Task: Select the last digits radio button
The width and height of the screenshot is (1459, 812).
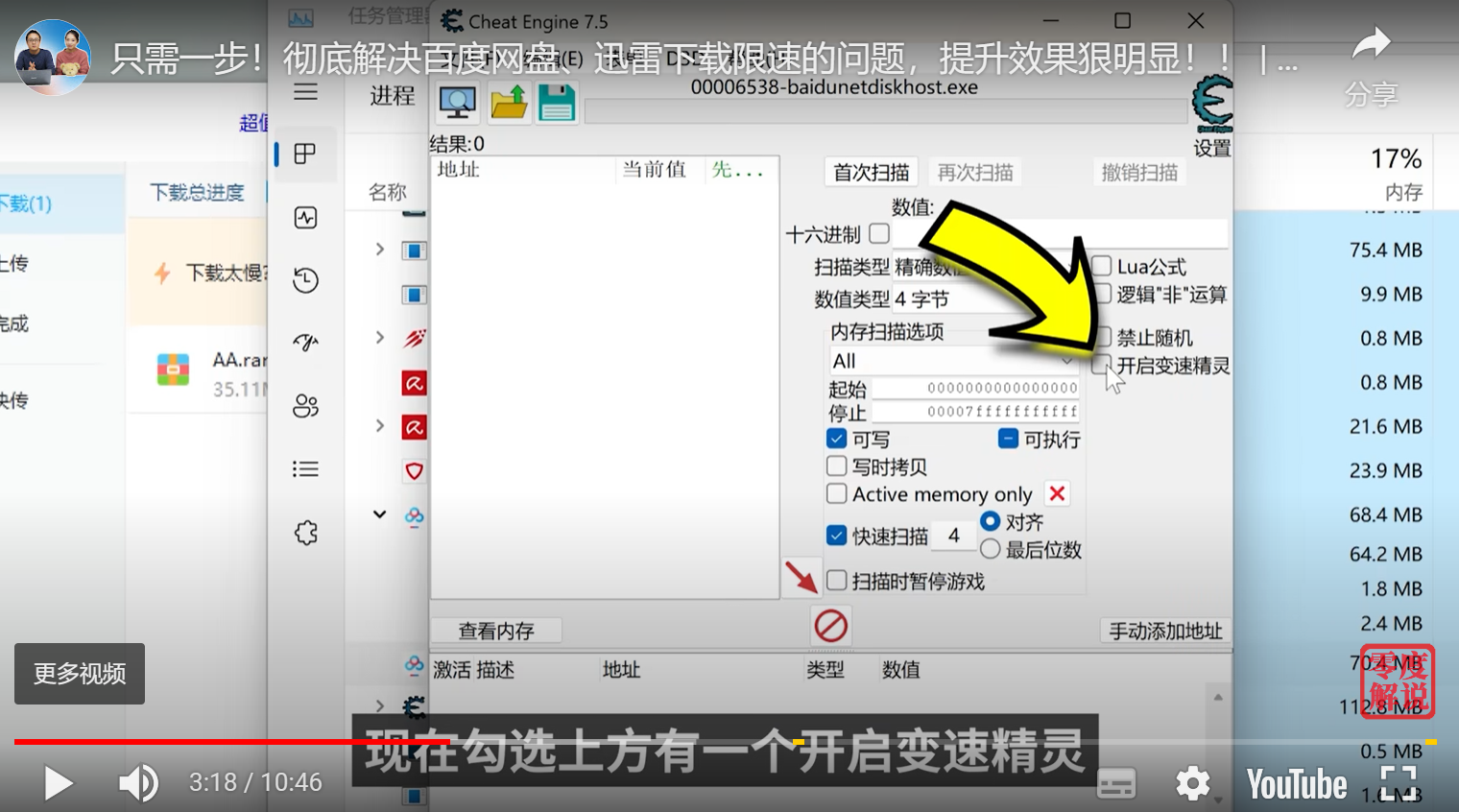Action: (991, 549)
